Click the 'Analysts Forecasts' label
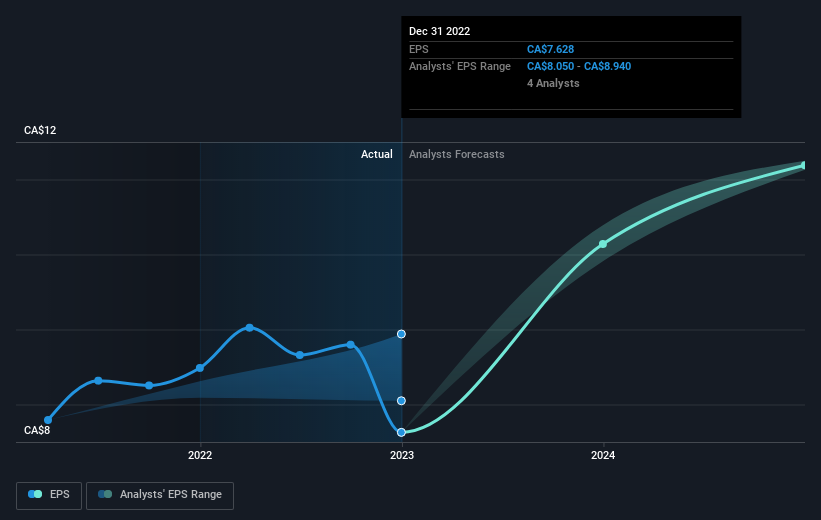The width and height of the screenshot is (821, 520). (x=457, y=154)
